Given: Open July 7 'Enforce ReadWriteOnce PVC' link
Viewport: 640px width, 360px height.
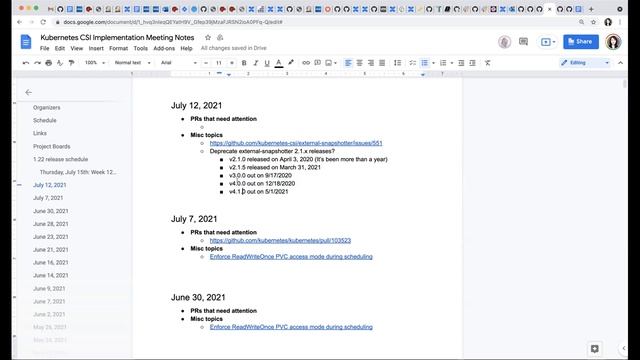Looking at the screenshot, I should click(291, 257).
